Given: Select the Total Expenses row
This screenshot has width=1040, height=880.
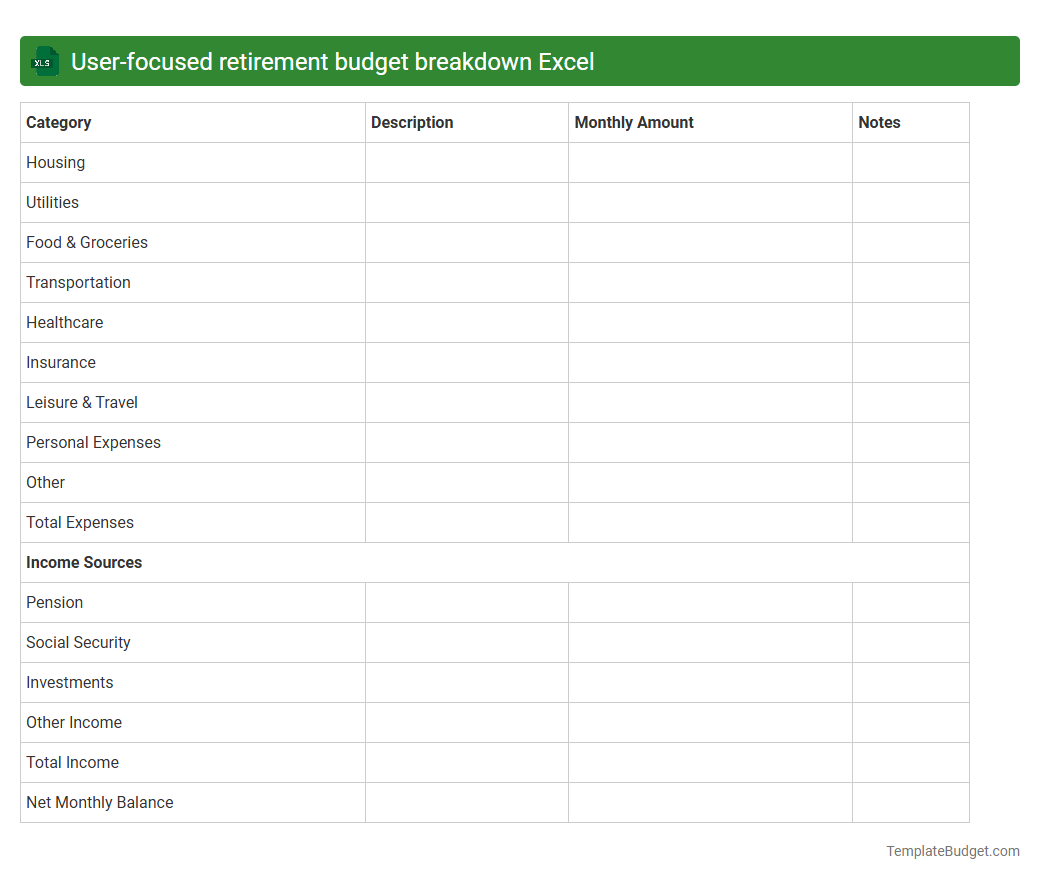Looking at the screenshot, I should [80, 522].
